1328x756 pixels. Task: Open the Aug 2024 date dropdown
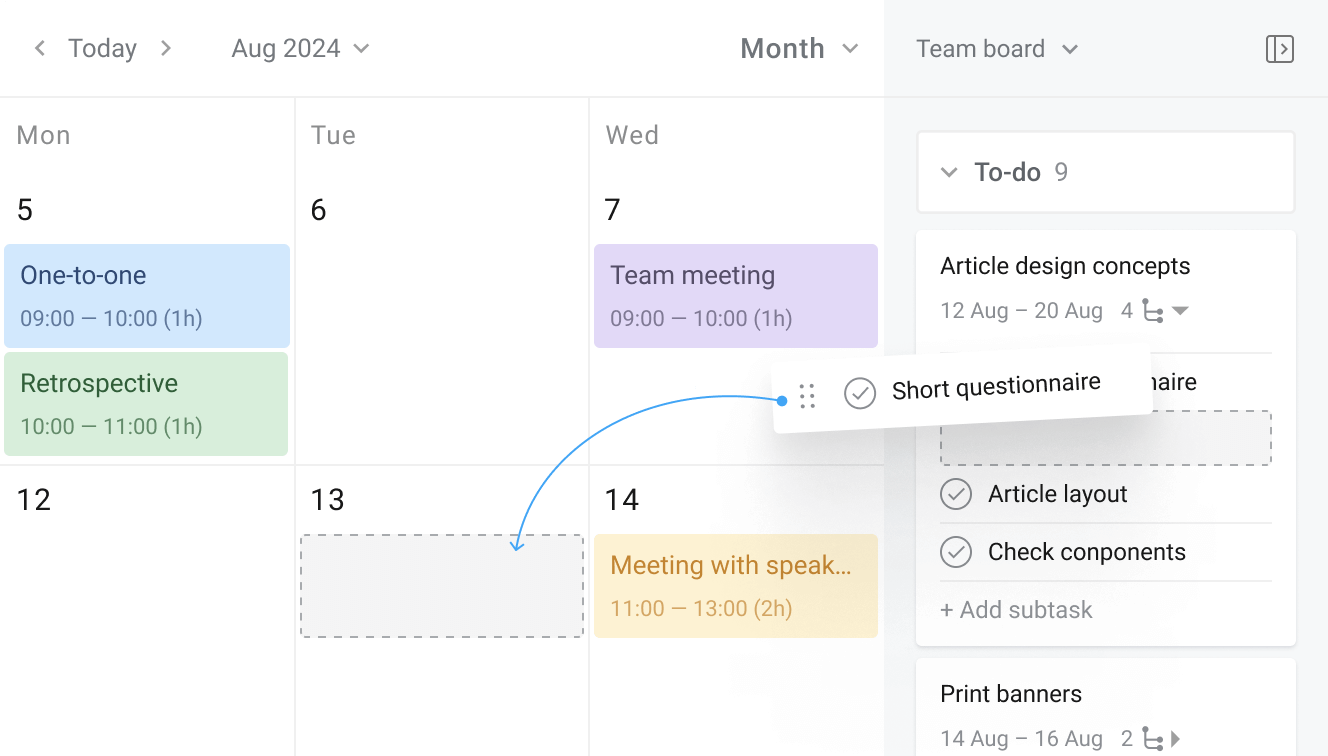(x=298, y=47)
